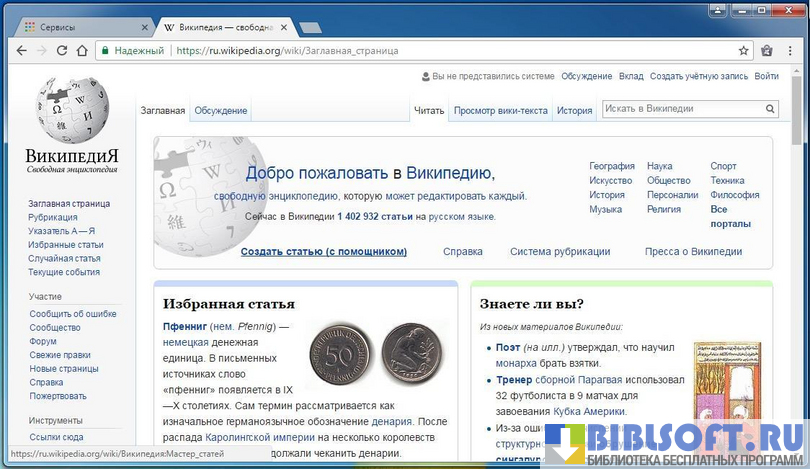Click into the Искать в Википедии field
The width and height of the screenshot is (810, 469).
[x=683, y=108]
